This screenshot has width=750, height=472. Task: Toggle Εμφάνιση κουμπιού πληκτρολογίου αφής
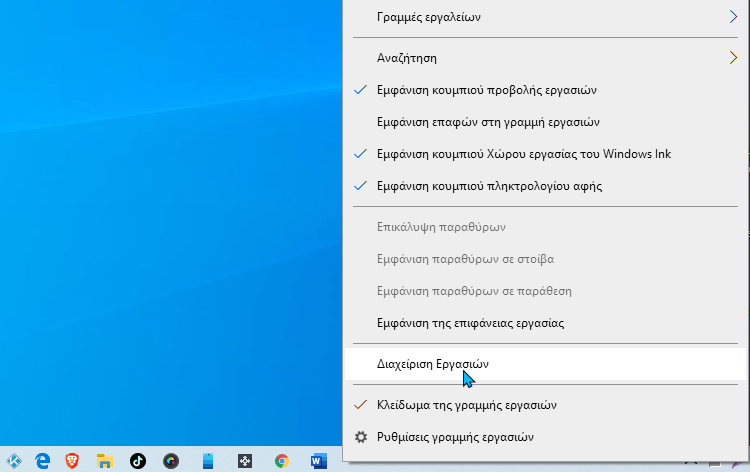pyautogui.click(x=545, y=186)
